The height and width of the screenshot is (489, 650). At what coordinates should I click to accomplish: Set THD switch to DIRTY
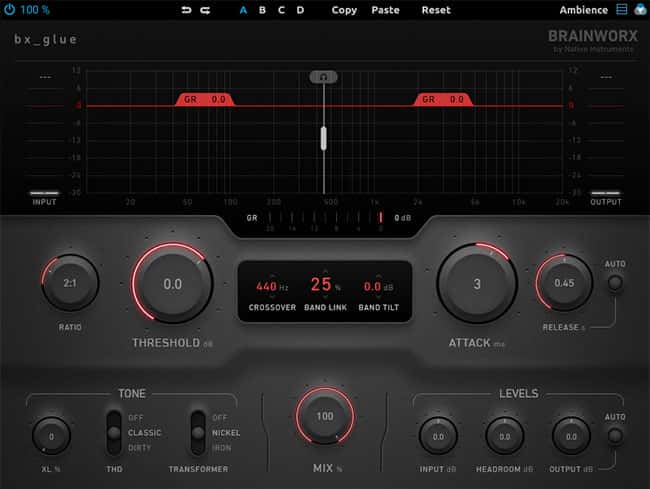coord(140,448)
